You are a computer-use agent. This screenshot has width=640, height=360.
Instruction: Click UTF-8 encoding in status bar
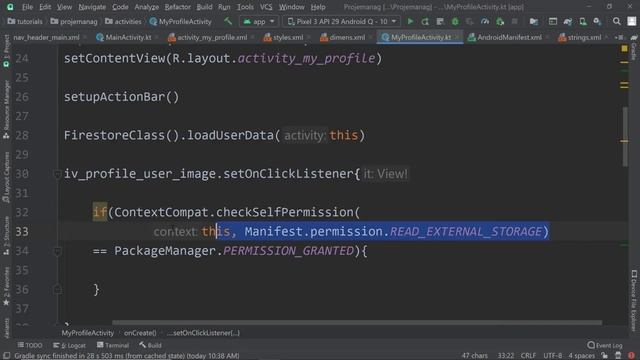553,356
